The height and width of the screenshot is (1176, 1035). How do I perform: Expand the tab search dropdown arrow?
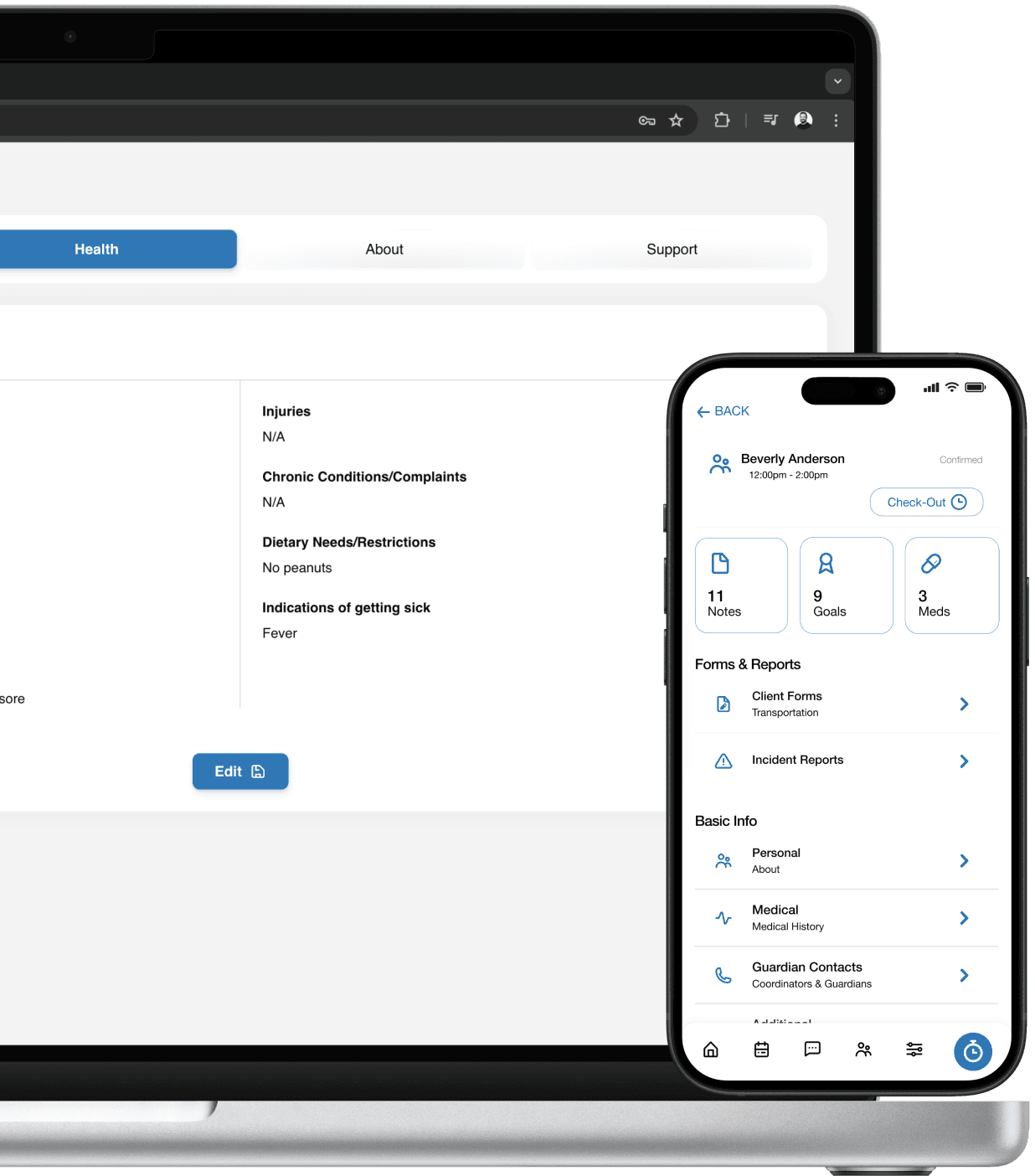pyautogui.click(x=837, y=81)
